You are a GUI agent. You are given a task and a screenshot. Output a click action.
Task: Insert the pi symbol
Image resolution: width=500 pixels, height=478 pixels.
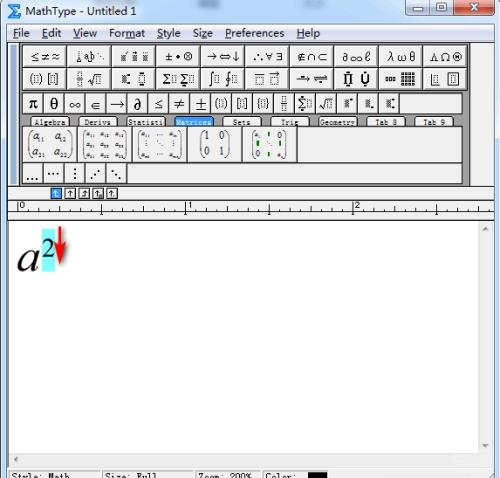tap(33, 104)
